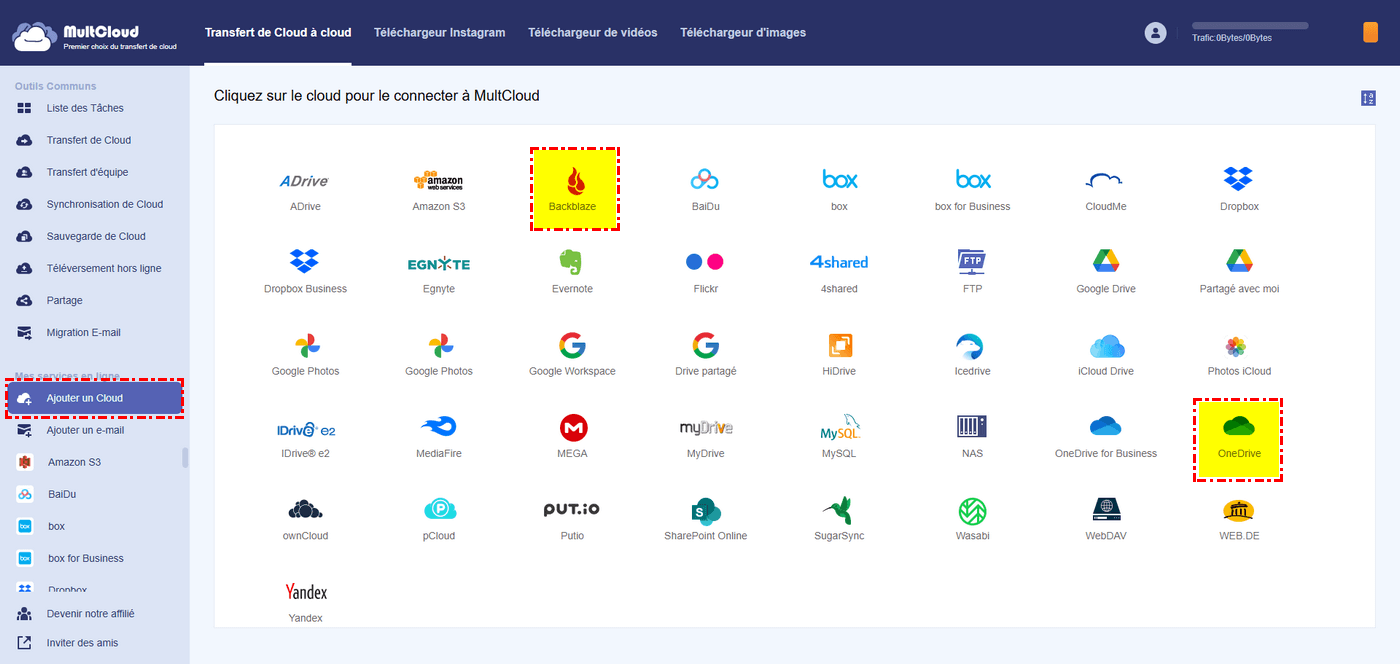
Task: Click the MEGA icon
Action: pos(573,428)
